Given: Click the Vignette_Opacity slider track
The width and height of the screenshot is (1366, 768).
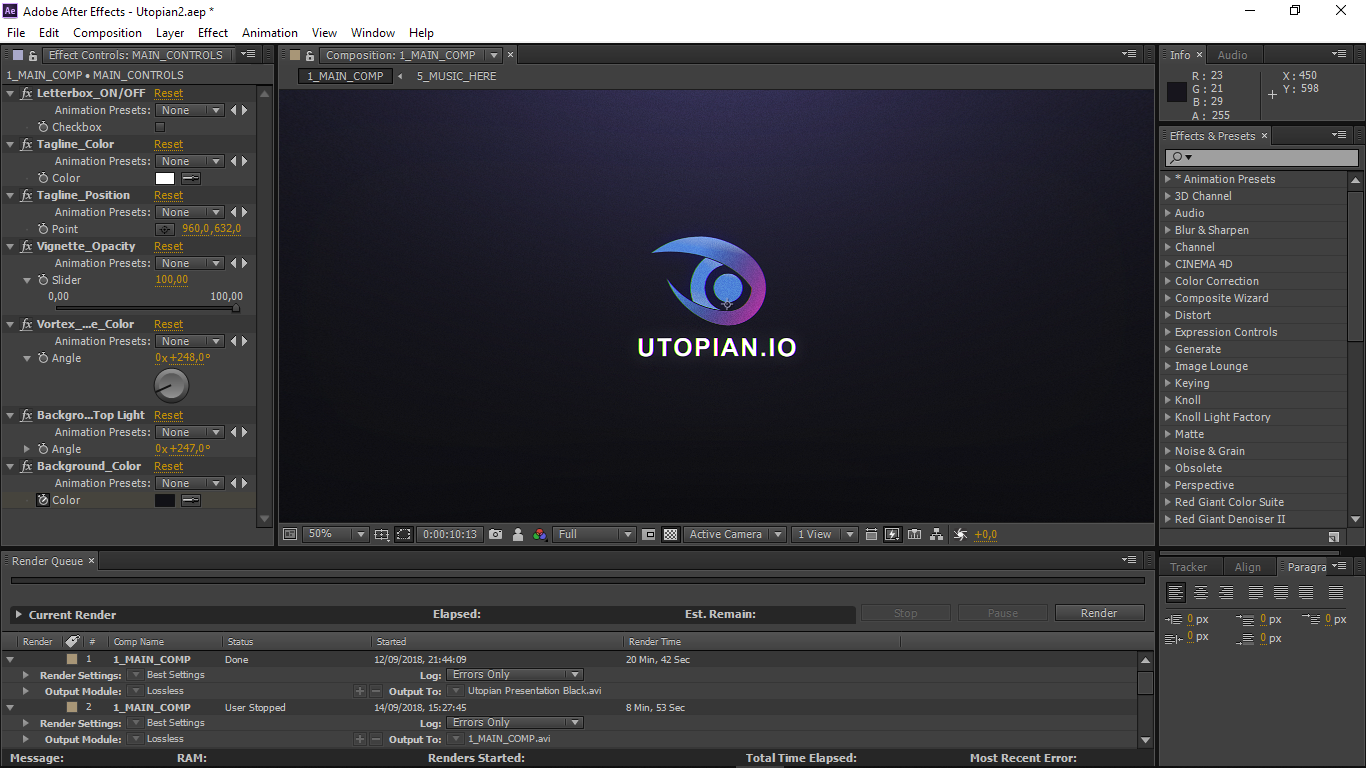Looking at the screenshot, I should [147, 308].
